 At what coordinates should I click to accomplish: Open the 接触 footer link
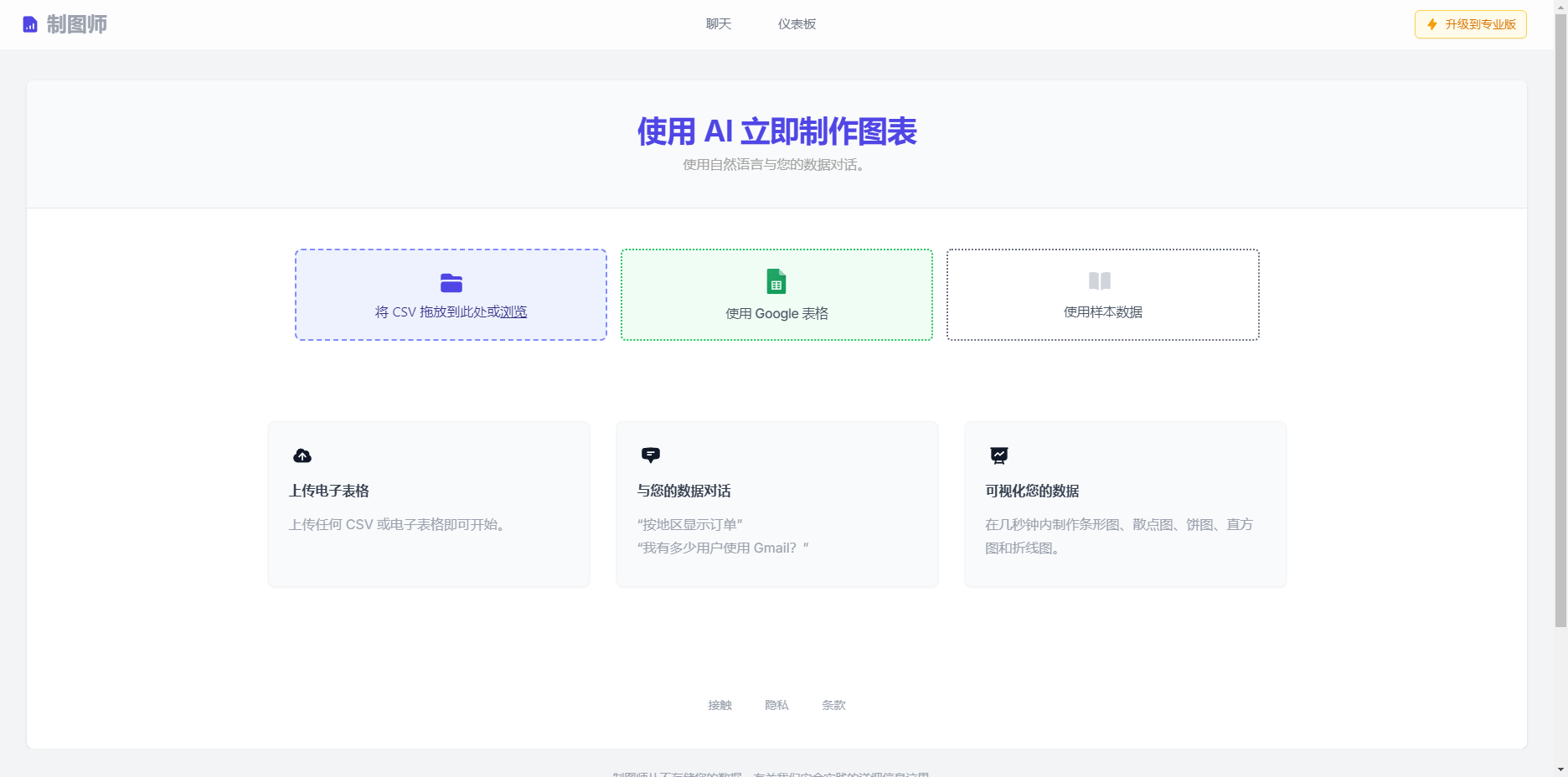point(720,705)
